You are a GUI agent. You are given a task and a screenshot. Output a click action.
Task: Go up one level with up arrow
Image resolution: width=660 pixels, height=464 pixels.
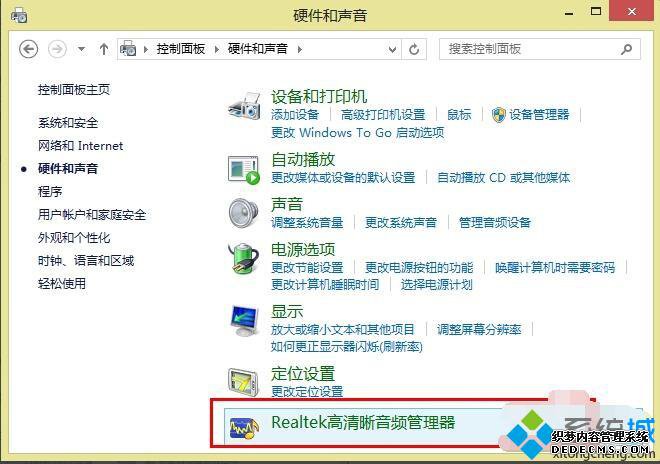pyautogui.click(x=104, y=49)
